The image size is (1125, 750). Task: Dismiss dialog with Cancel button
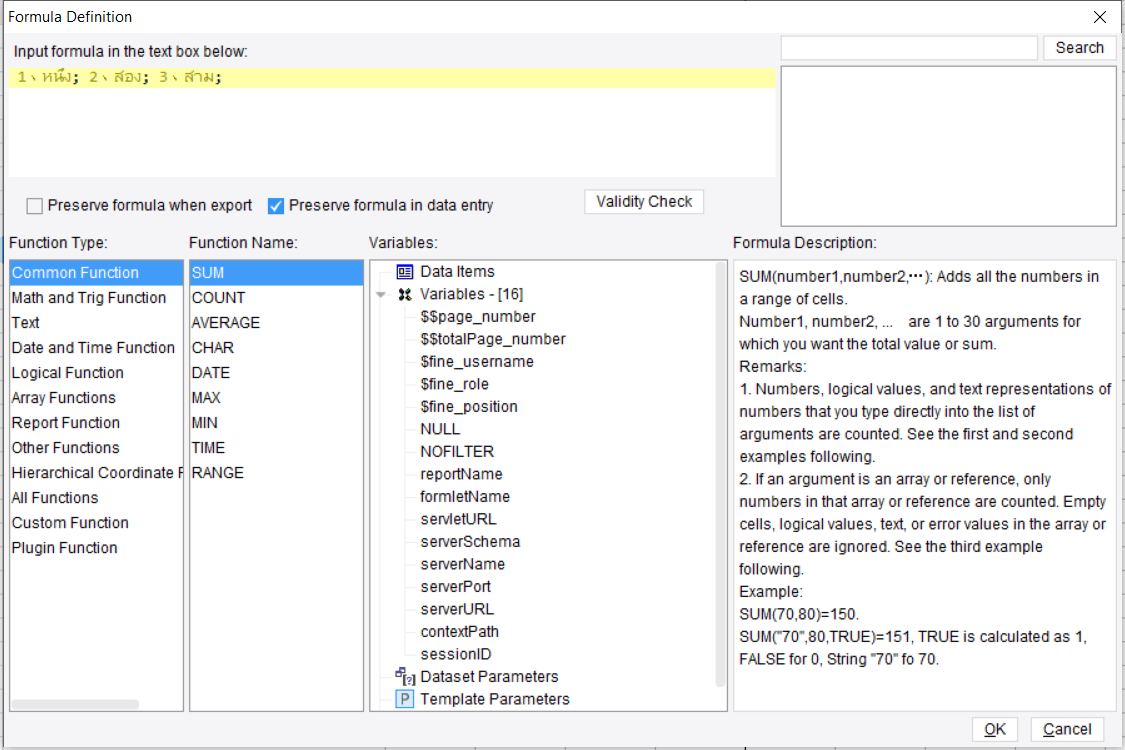click(x=1067, y=729)
